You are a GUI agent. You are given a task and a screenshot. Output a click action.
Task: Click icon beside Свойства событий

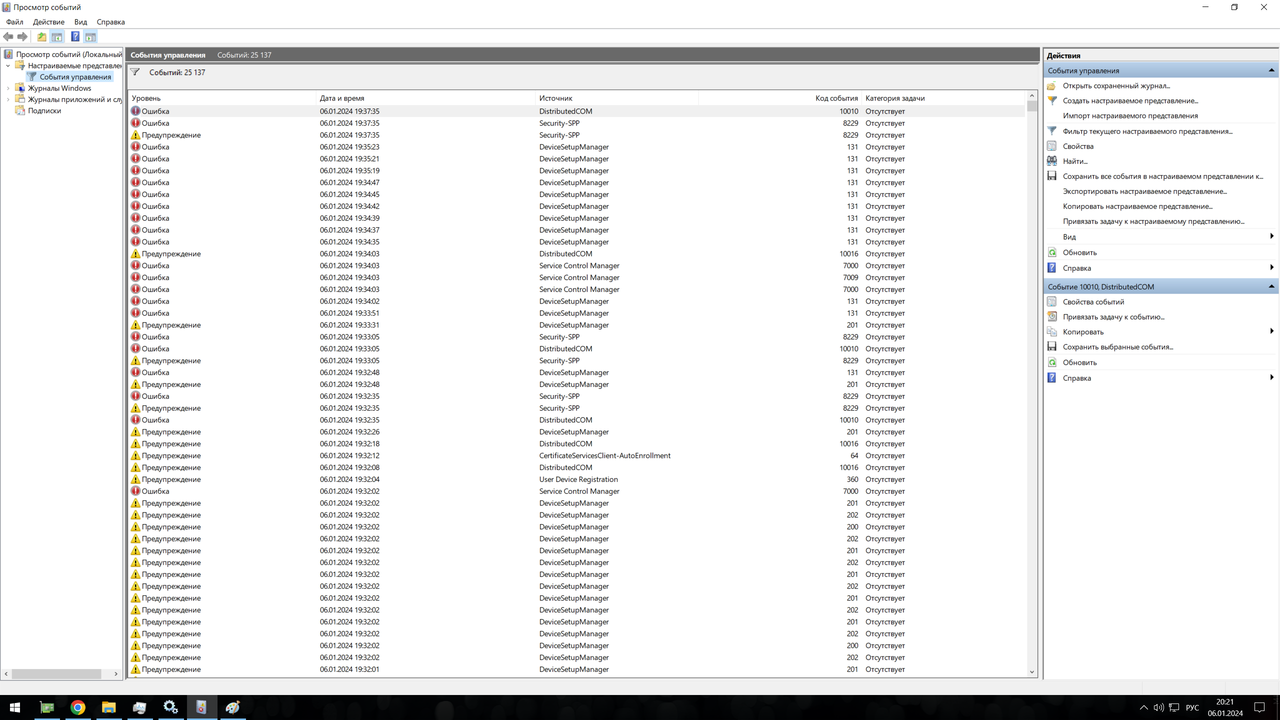(x=1052, y=302)
